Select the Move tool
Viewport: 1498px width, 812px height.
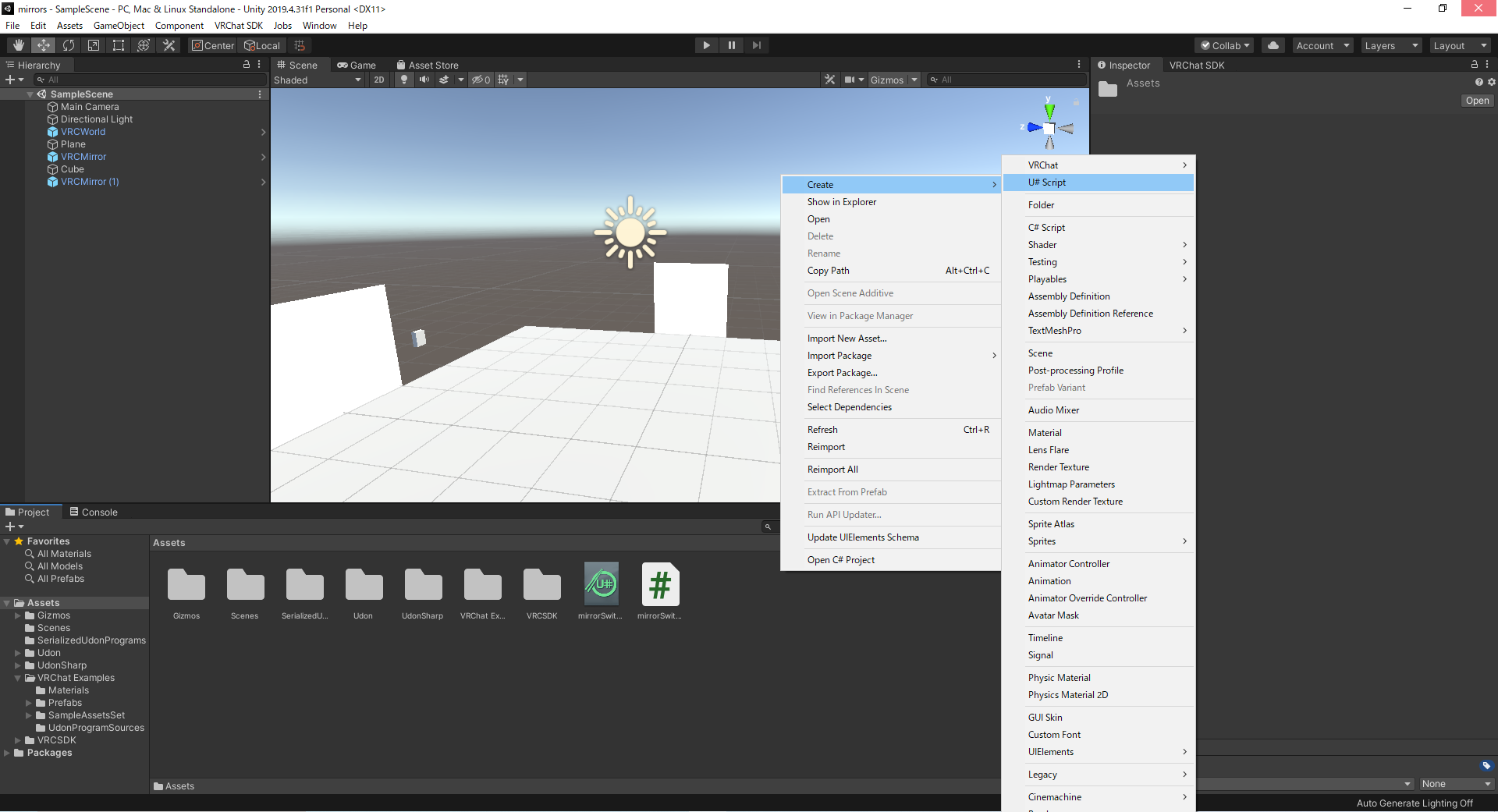pos(44,45)
